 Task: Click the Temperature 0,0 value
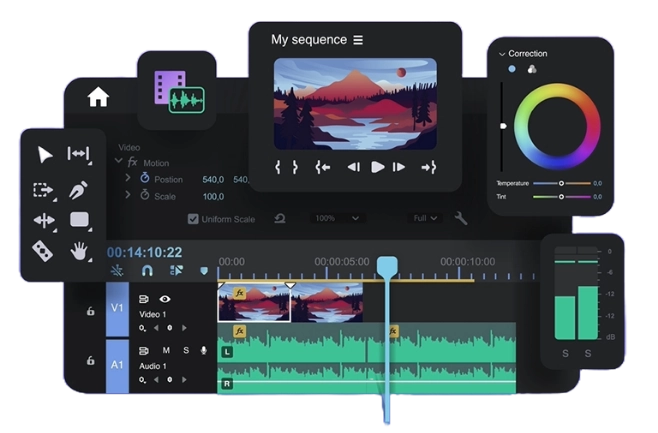(x=598, y=183)
